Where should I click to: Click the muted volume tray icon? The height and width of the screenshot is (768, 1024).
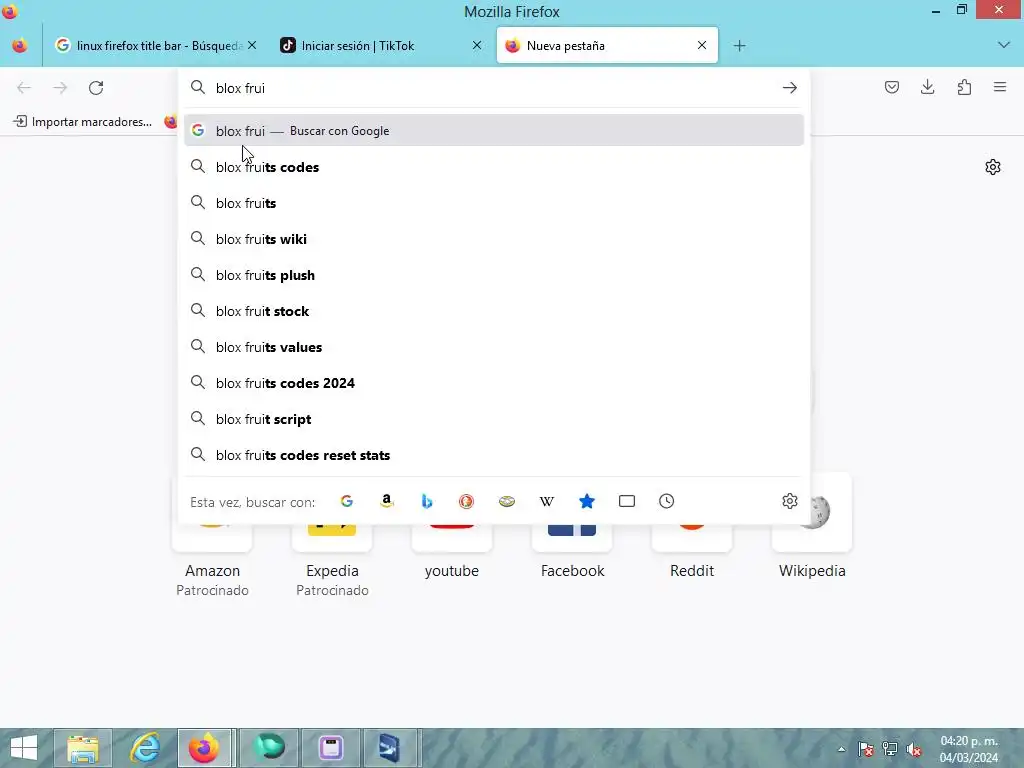point(914,750)
